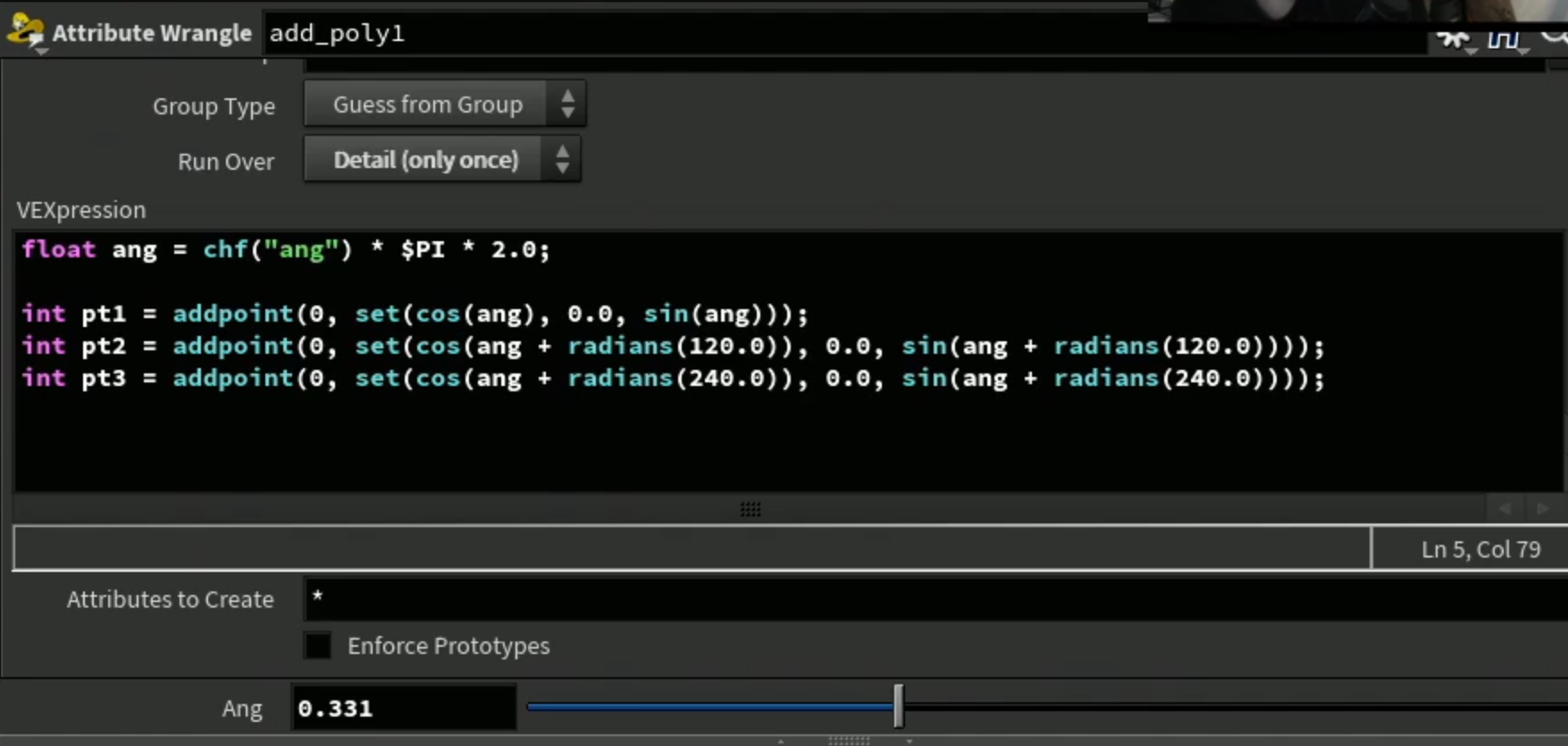Click the Ang parameter label
1568x746 pixels.
pos(242,708)
